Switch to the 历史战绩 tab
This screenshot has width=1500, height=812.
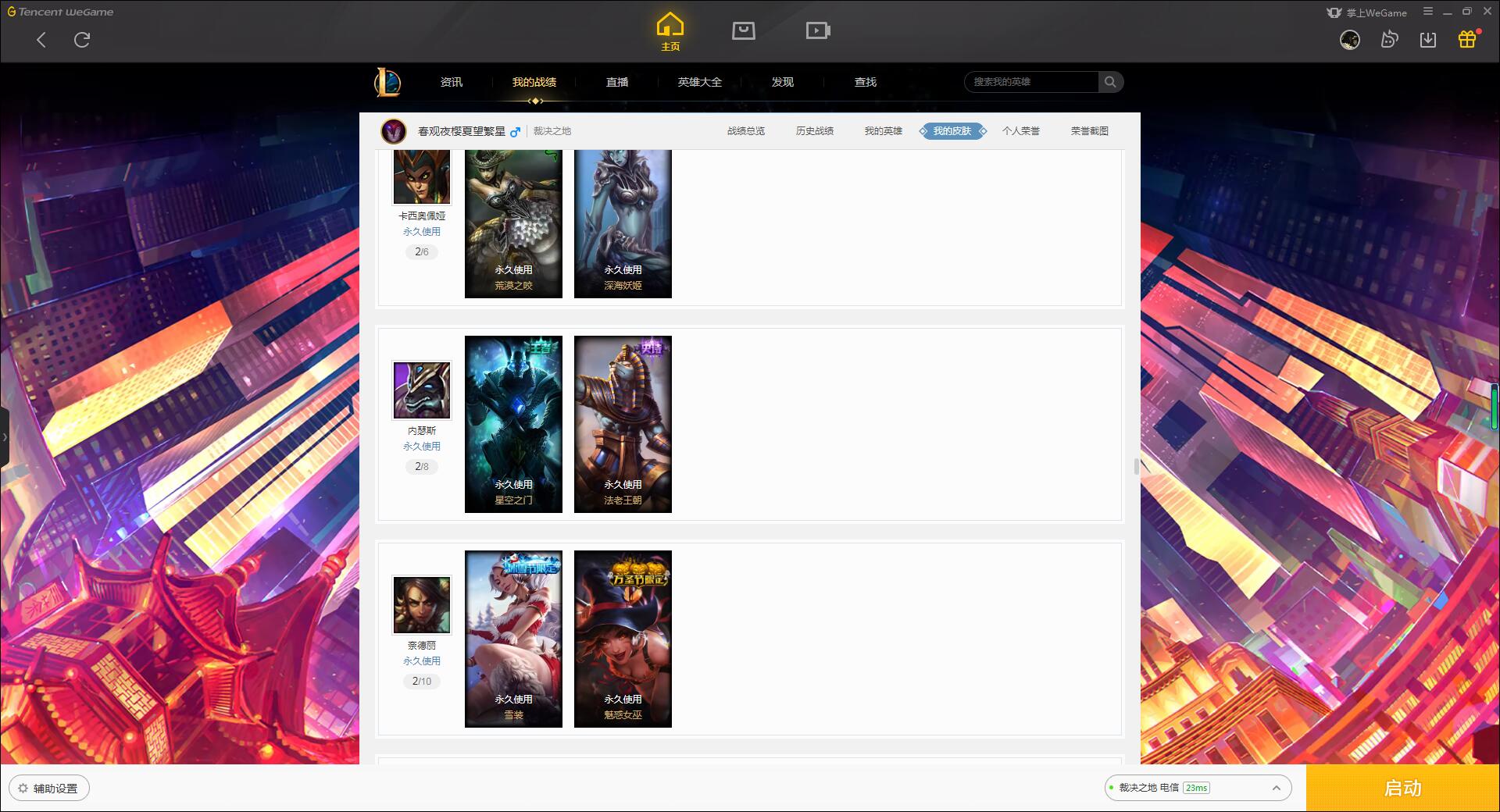(x=815, y=131)
